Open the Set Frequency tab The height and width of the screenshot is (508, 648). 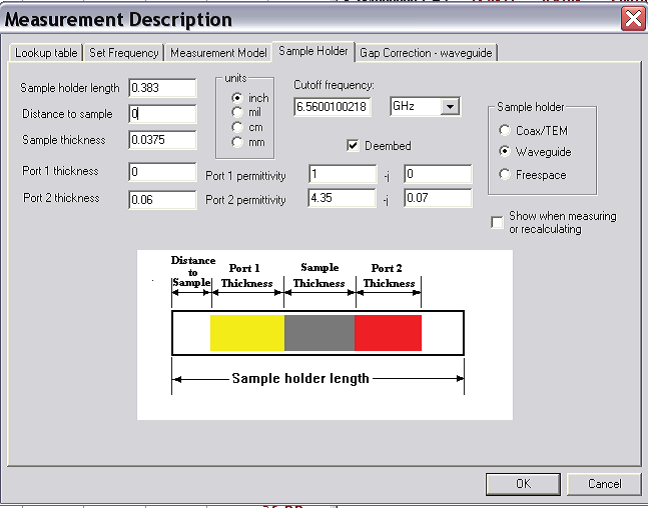[x=123, y=53]
